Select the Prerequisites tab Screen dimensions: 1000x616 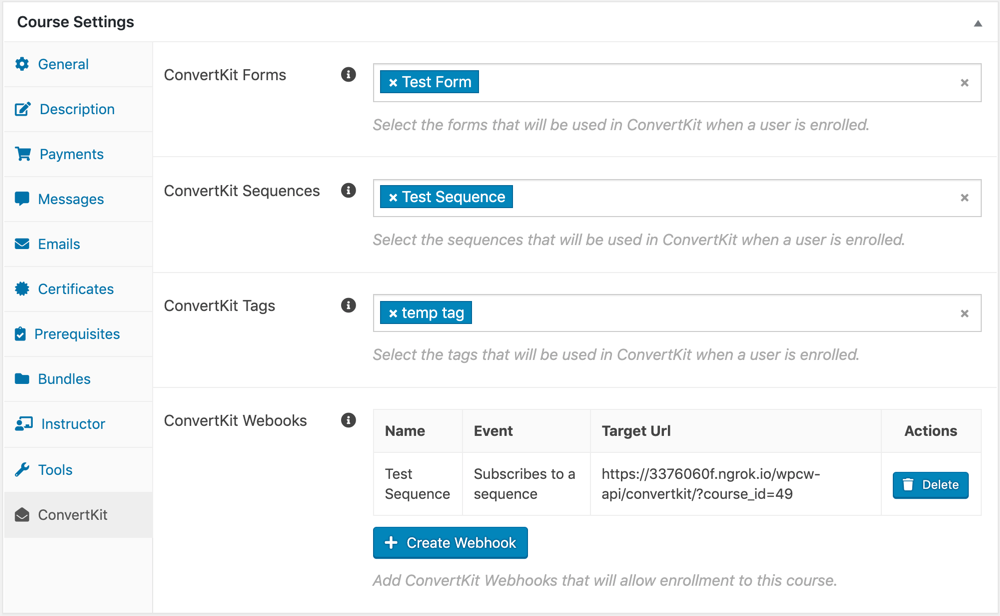(76, 334)
